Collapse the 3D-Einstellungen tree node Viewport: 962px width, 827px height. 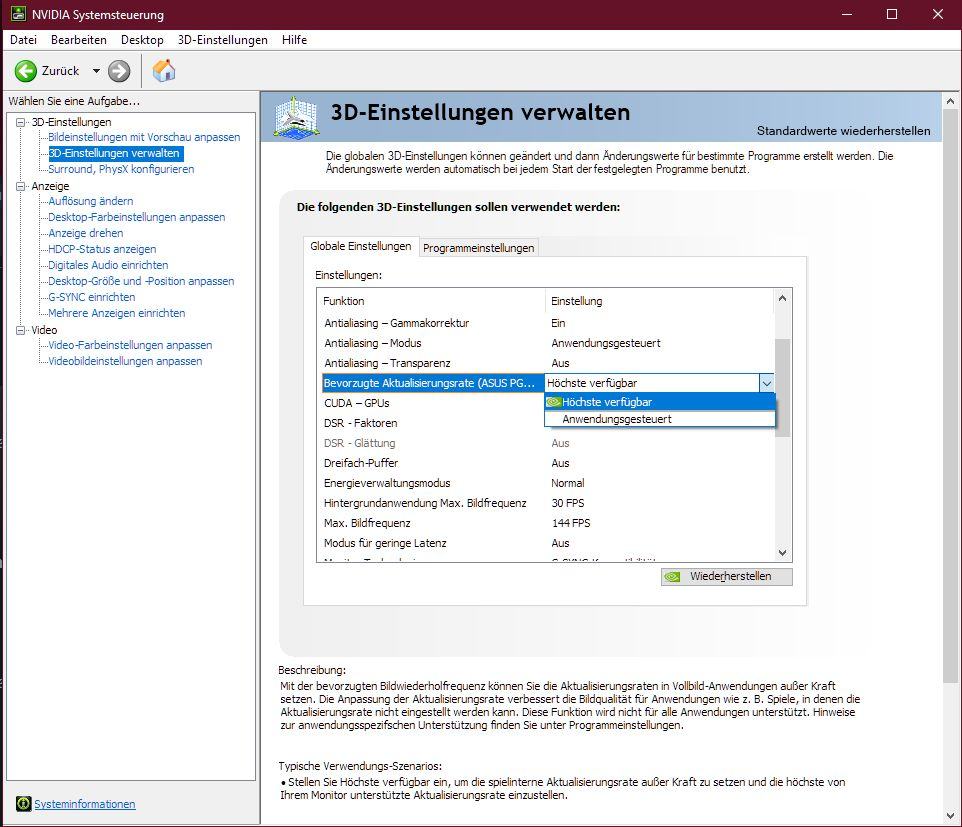(20, 122)
